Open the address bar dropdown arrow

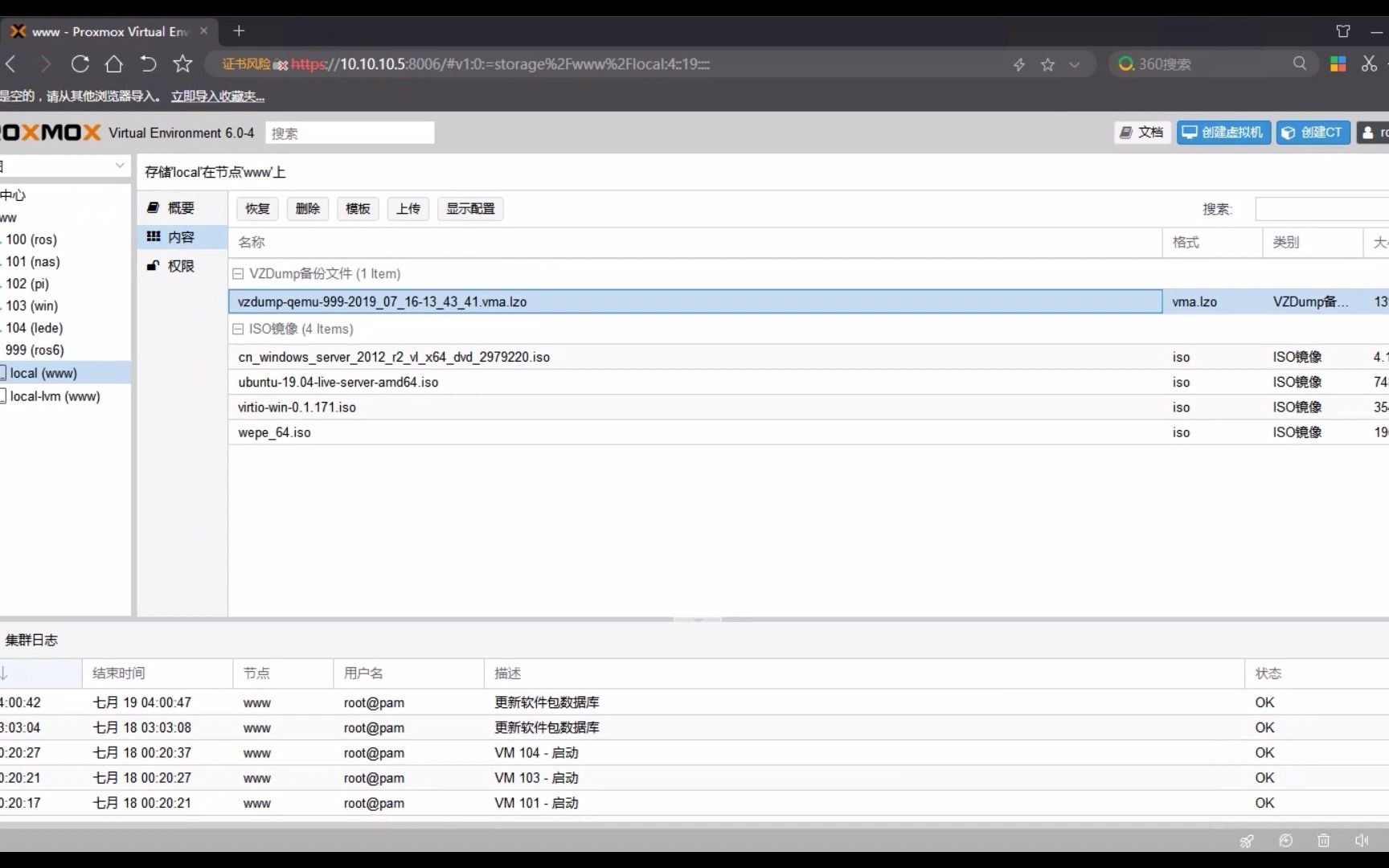click(1075, 63)
